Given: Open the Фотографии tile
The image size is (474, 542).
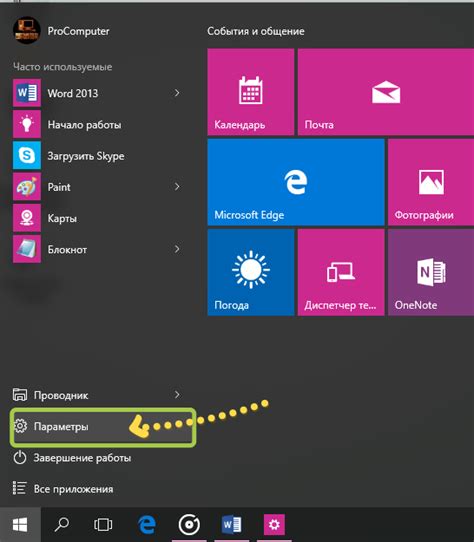Looking at the screenshot, I should (431, 182).
